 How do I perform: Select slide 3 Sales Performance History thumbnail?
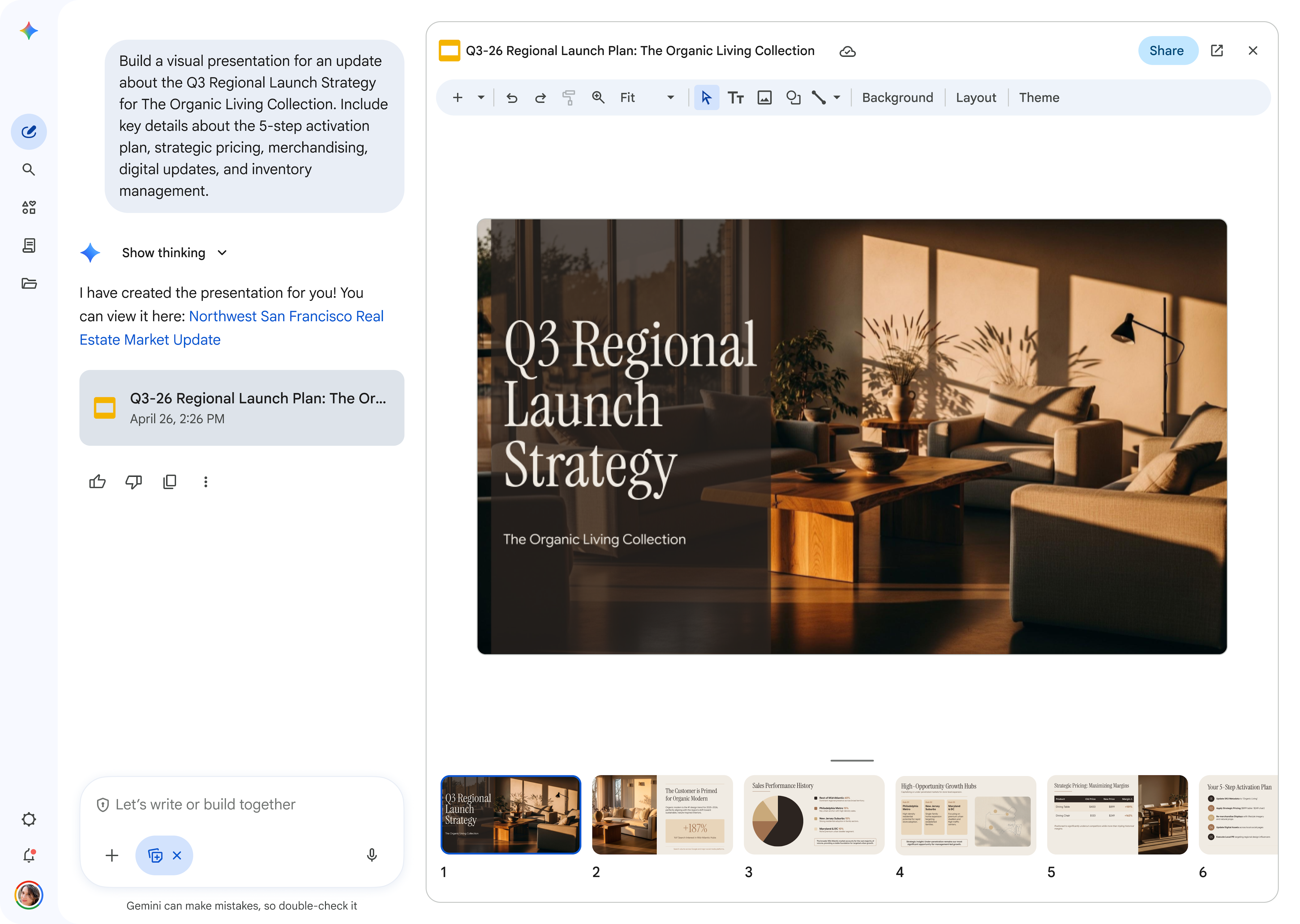point(814,815)
